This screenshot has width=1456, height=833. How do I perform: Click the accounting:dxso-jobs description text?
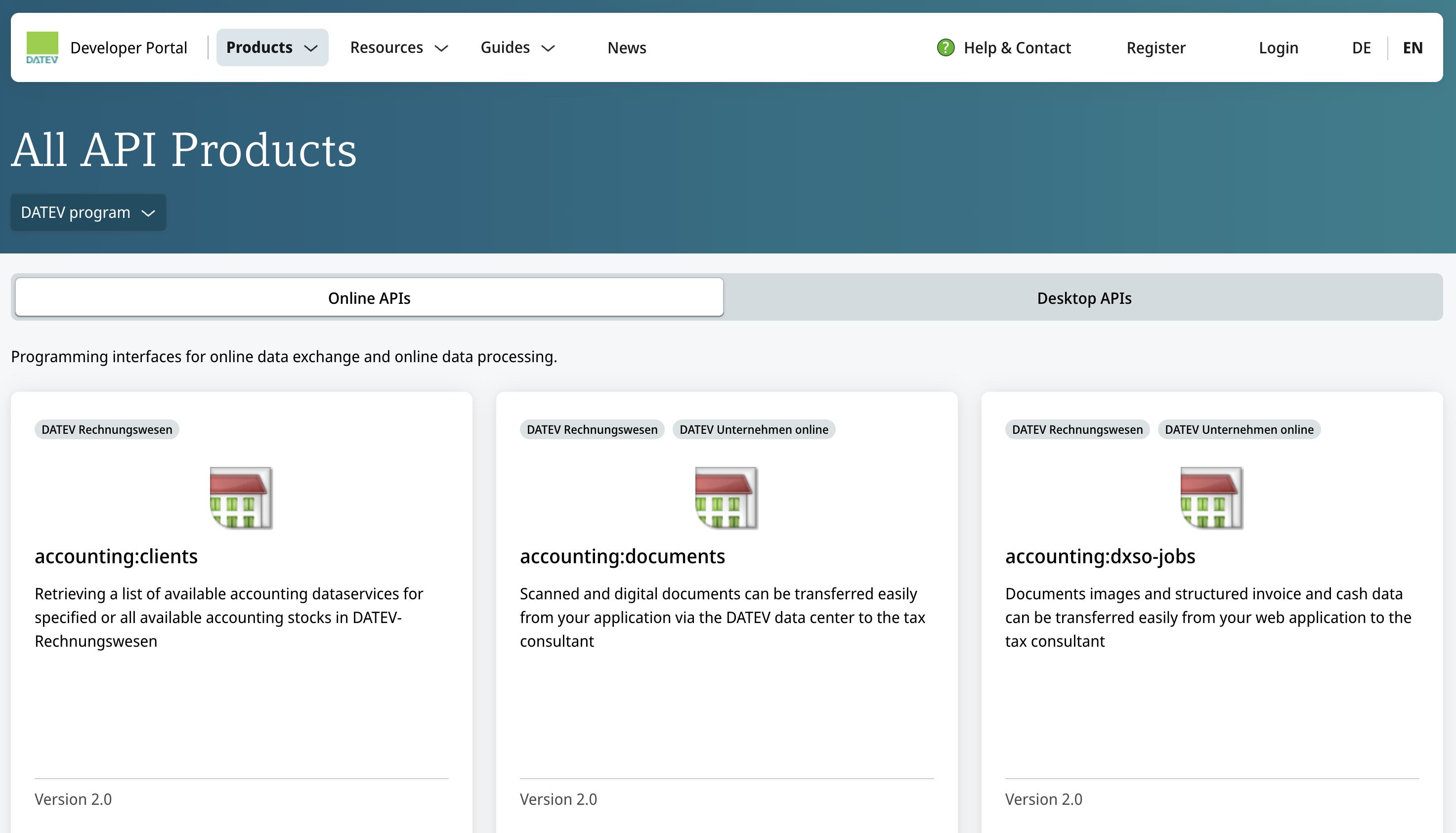coord(1208,617)
